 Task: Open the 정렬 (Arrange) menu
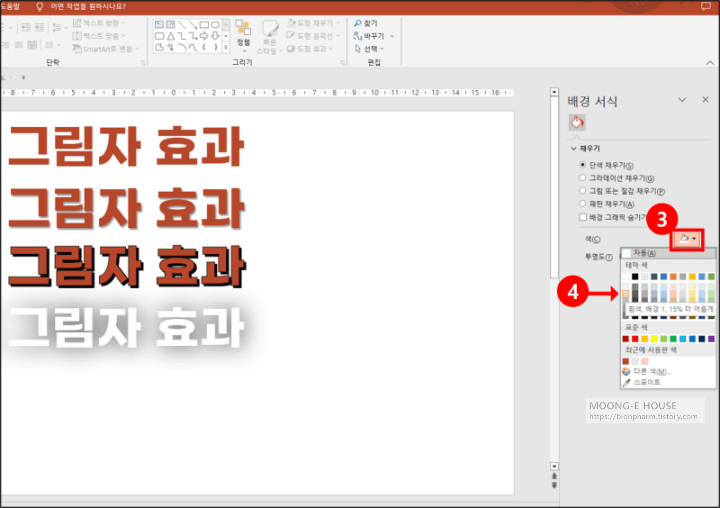point(243,34)
